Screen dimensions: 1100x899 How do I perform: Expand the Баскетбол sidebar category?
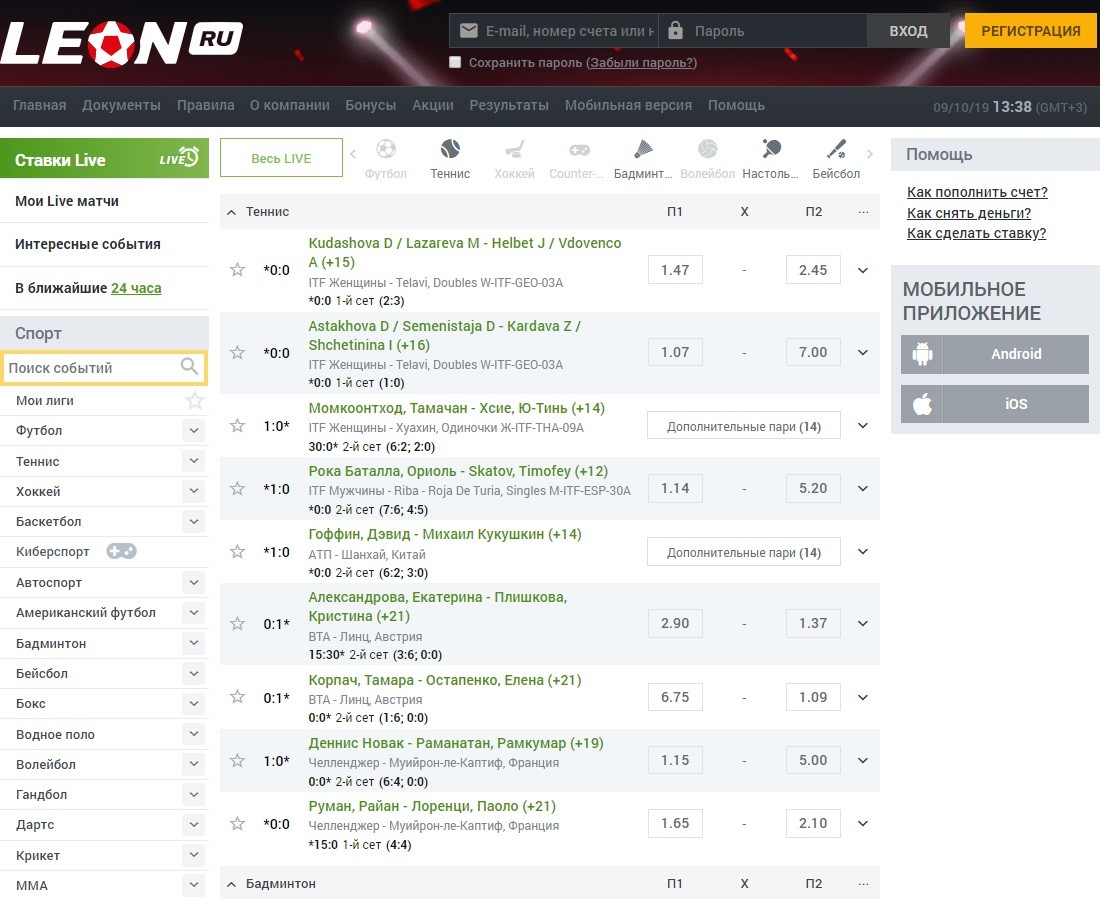[194, 521]
